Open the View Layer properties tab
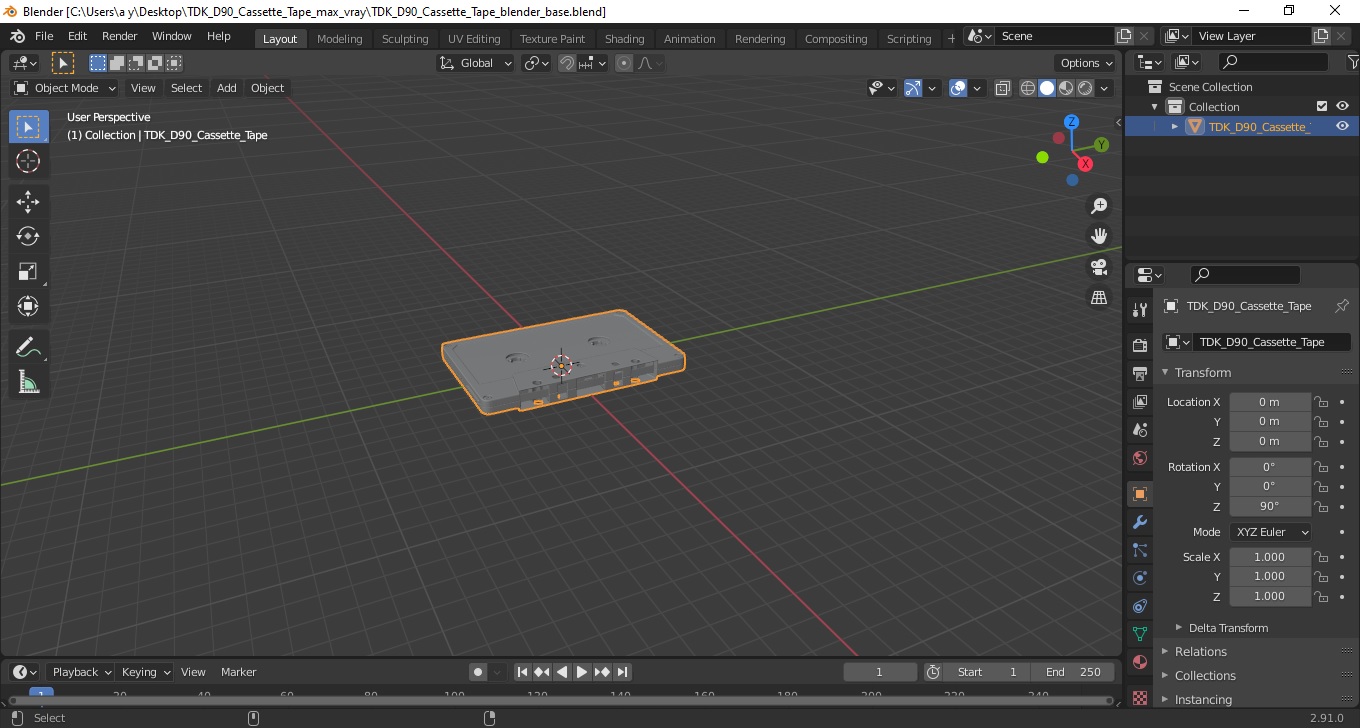 coord(1139,401)
